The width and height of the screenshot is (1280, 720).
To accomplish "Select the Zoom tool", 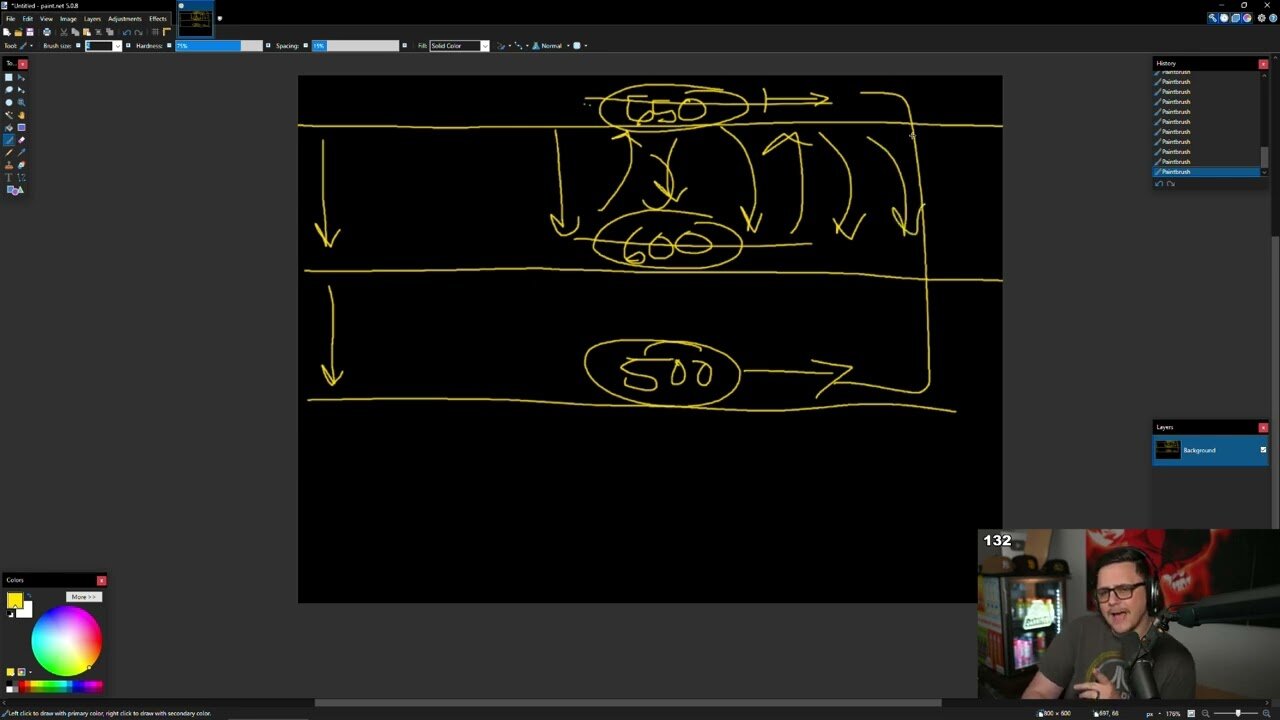I will pos(21,102).
